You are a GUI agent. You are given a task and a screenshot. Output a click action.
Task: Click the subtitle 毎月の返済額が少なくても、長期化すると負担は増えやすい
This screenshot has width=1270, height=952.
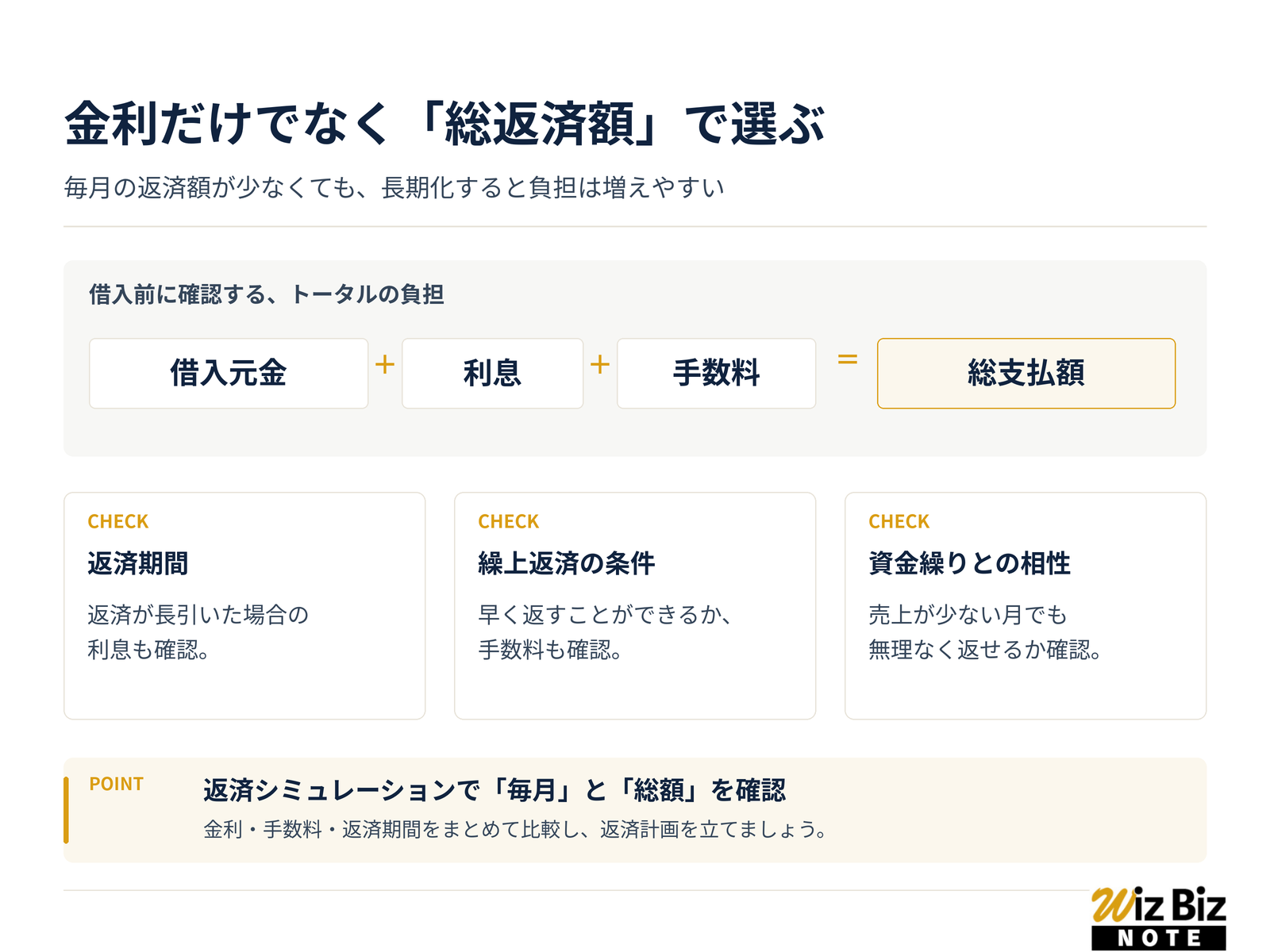tap(394, 188)
